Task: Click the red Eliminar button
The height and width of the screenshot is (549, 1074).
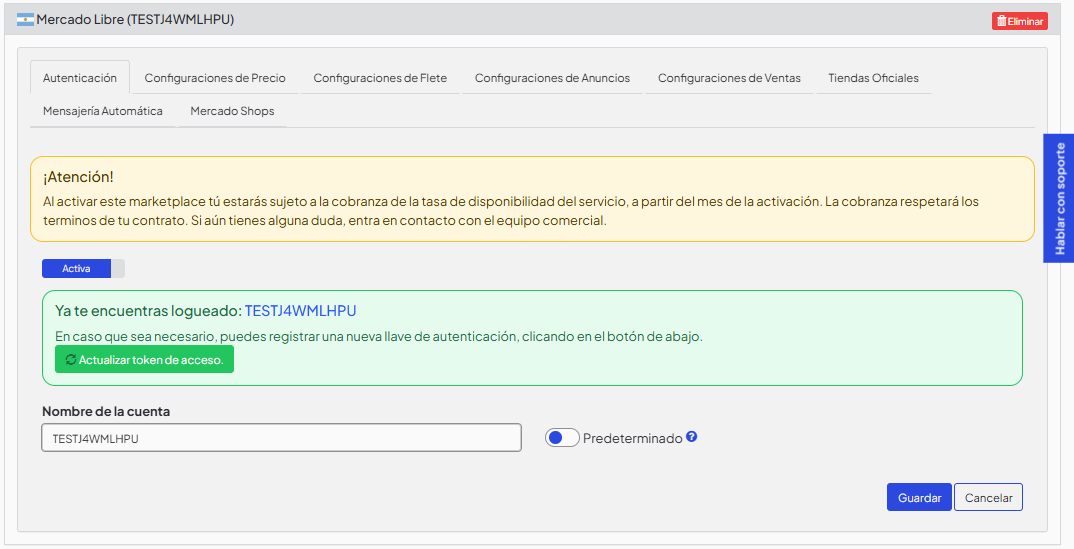Action: 1020,21
